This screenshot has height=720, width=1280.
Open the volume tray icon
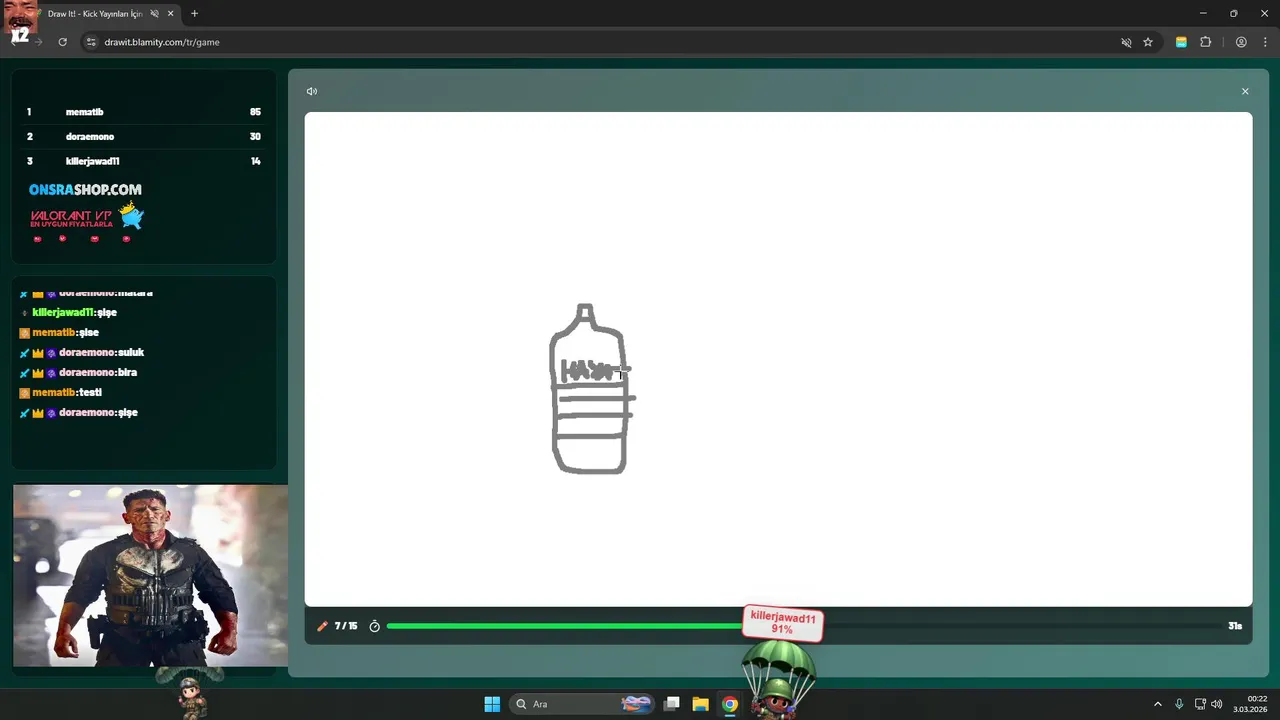(x=1217, y=704)
